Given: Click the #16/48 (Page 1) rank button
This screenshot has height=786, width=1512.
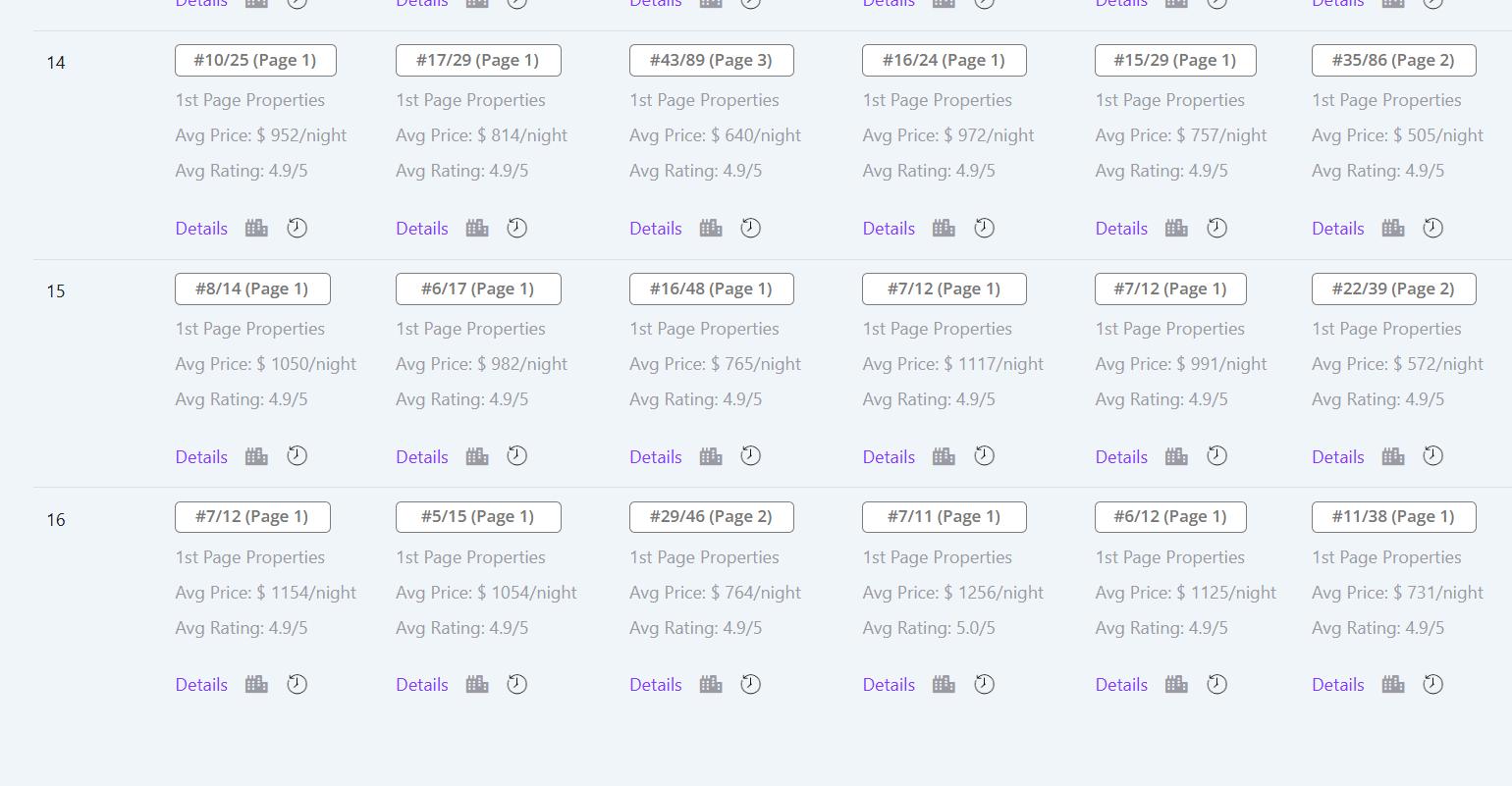Looking at the screenshot, I should (x=711, y=288).
